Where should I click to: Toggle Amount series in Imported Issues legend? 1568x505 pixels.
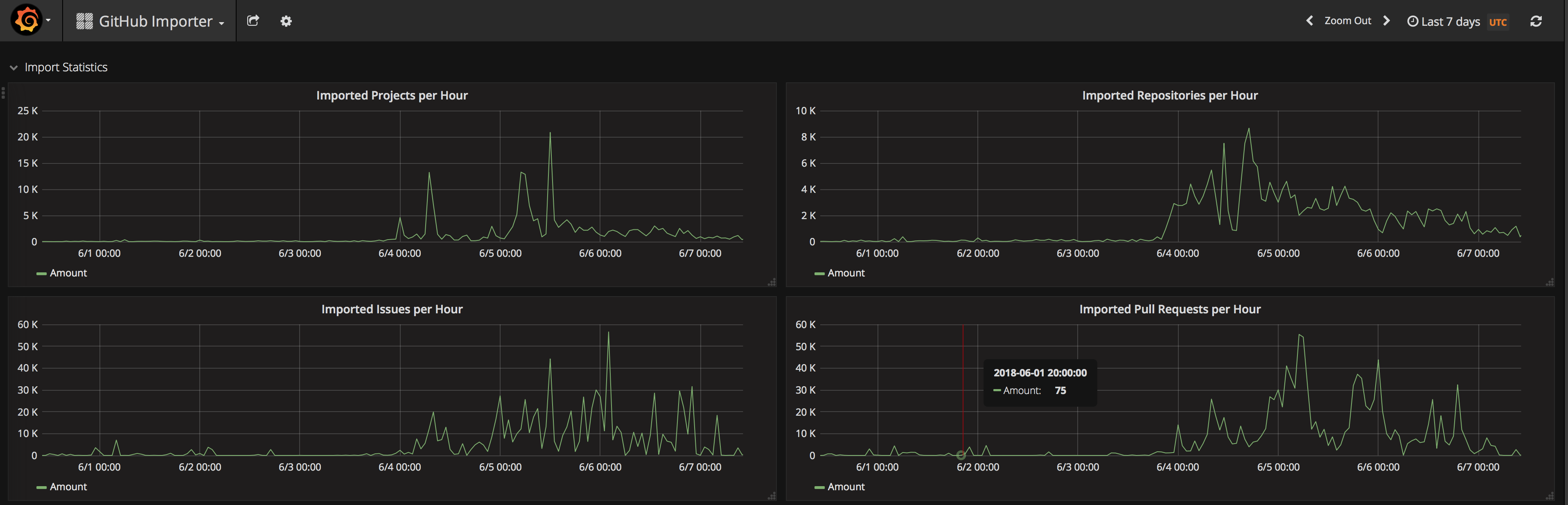coord(68,487)
